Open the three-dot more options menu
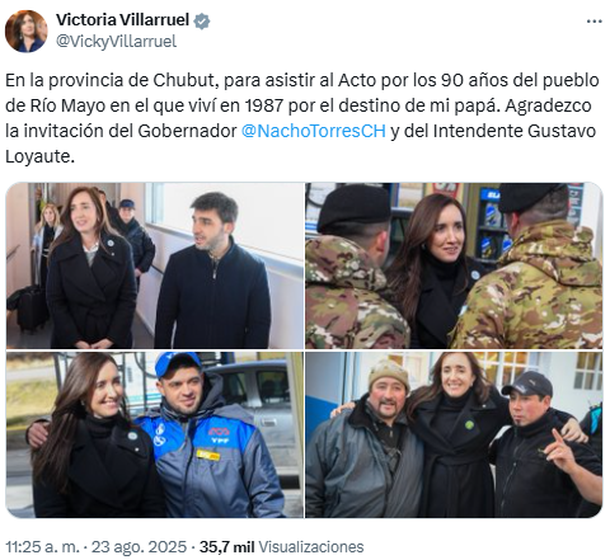This screenshot has height=560, width=610. point(594,22)
